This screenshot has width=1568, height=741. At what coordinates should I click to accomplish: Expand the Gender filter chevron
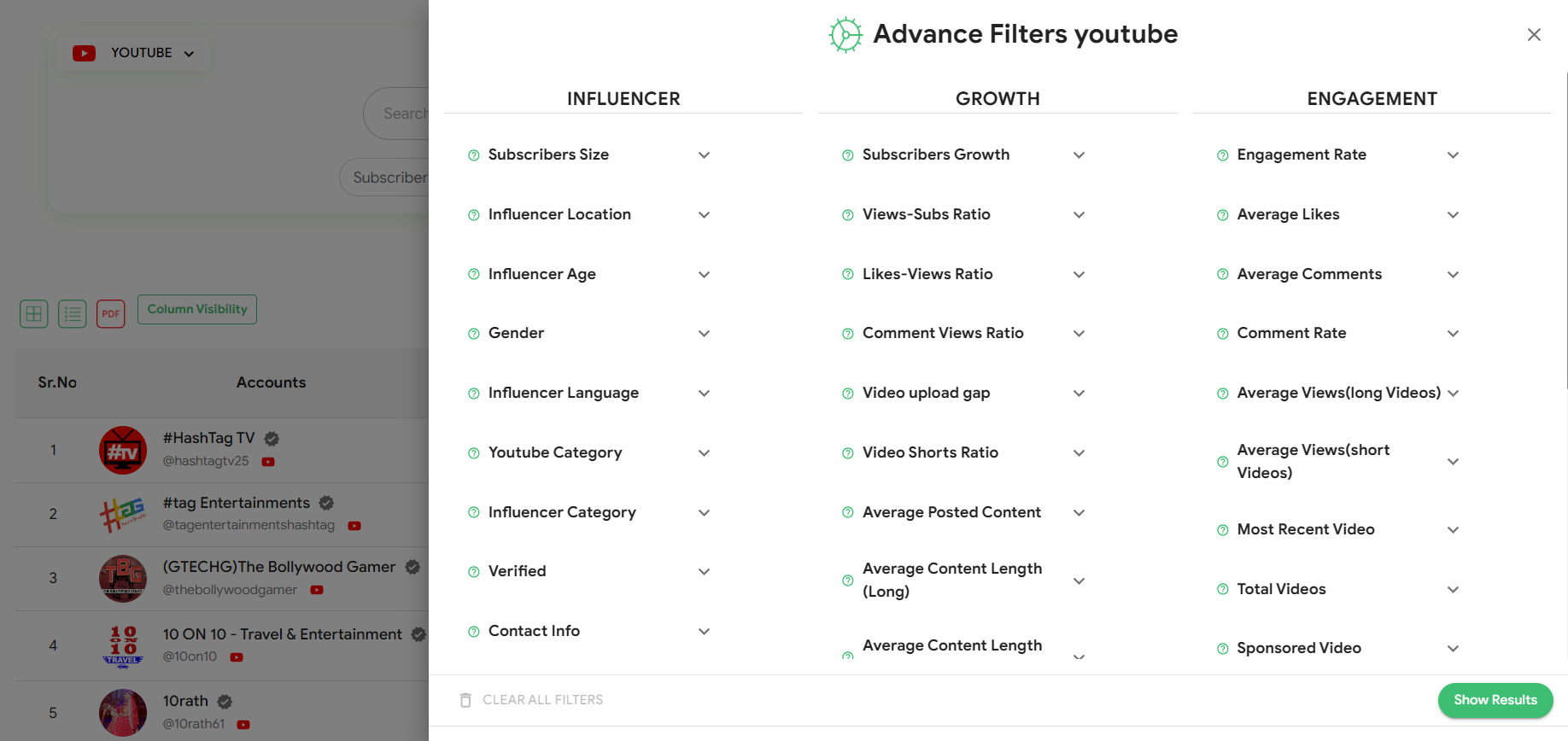(704, 334)
